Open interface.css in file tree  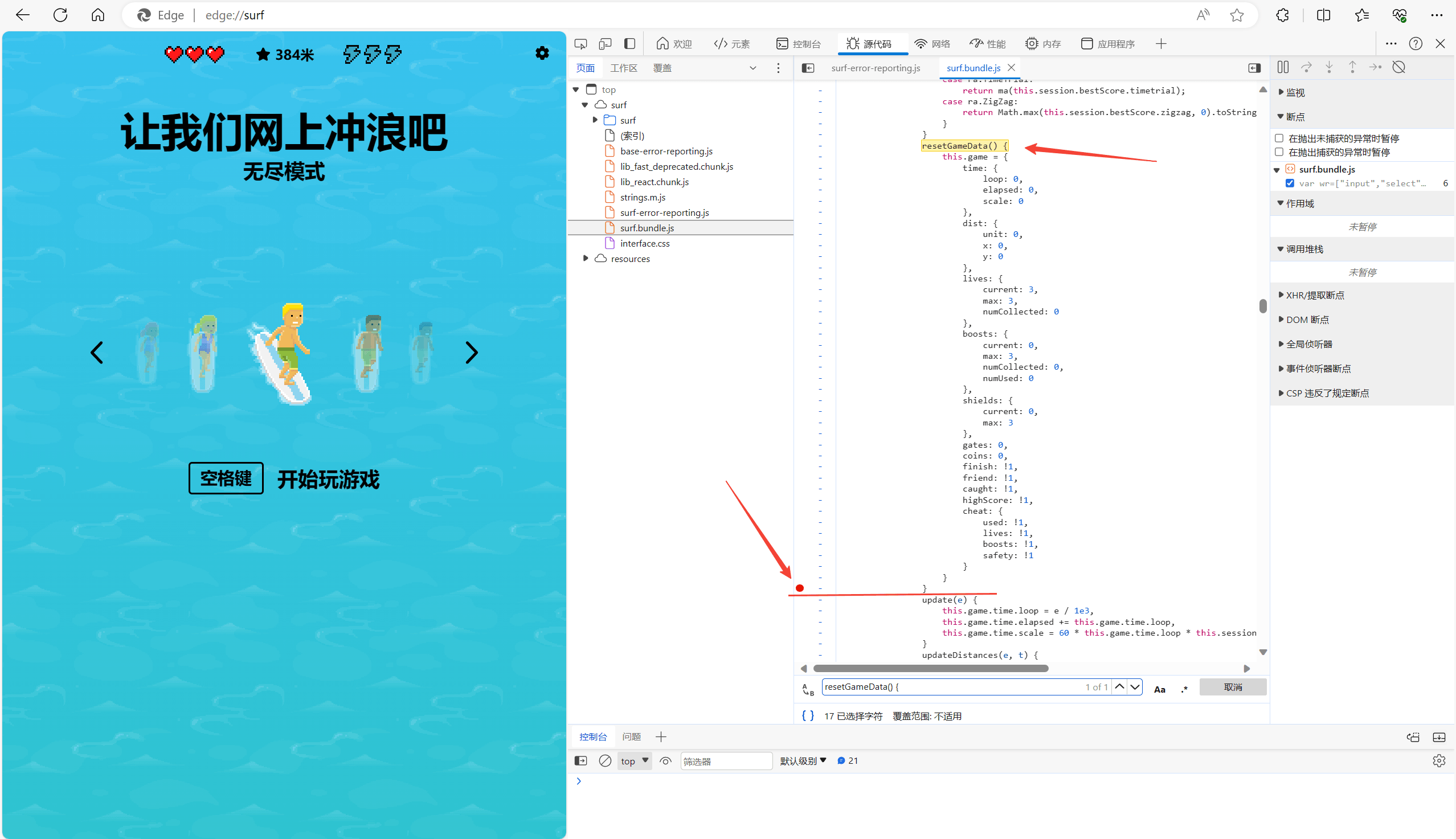tap(645, 243)
